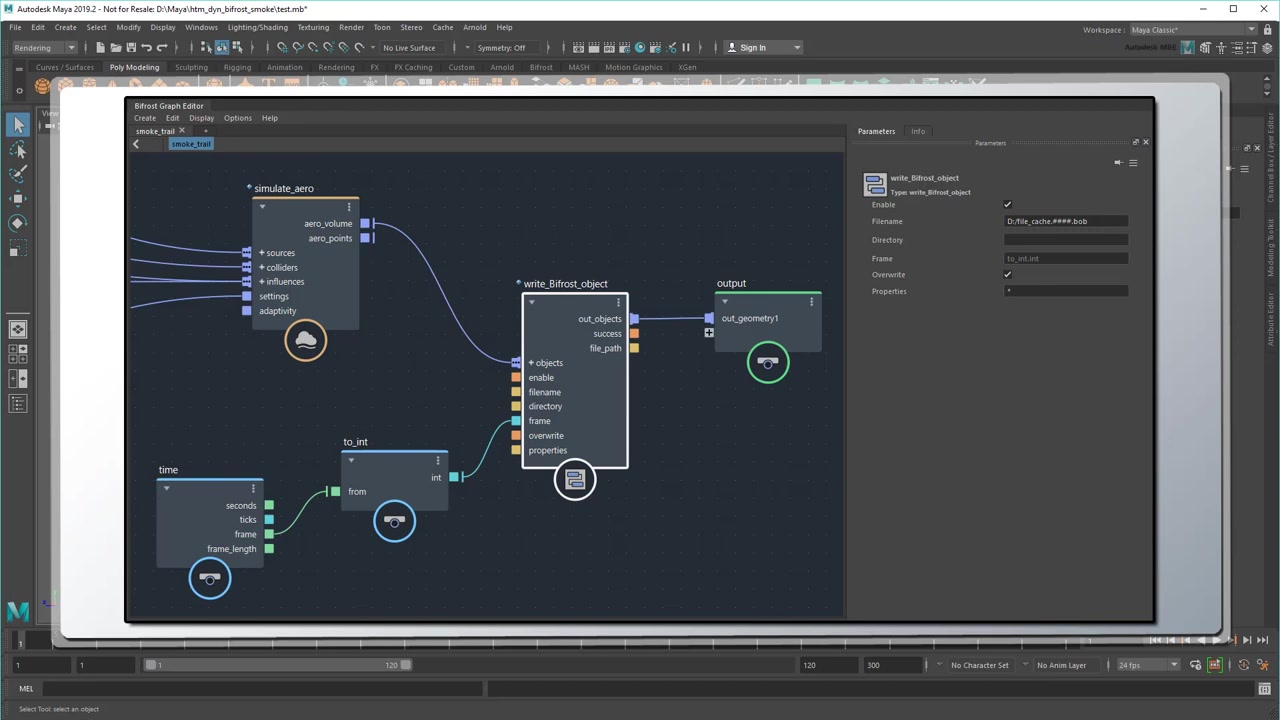
Task: Open the Lighting/Shading menu
Action: coord(257,27)
